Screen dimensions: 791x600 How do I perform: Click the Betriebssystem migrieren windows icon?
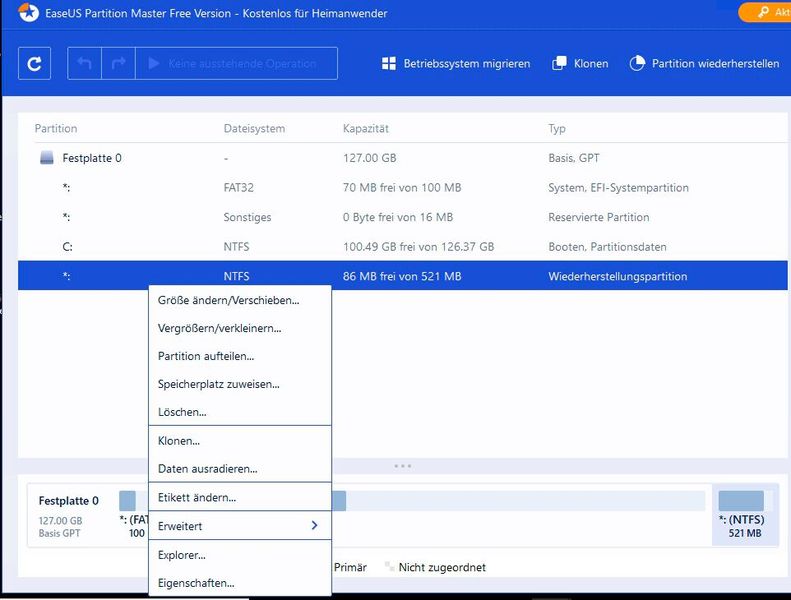[388, 64]
